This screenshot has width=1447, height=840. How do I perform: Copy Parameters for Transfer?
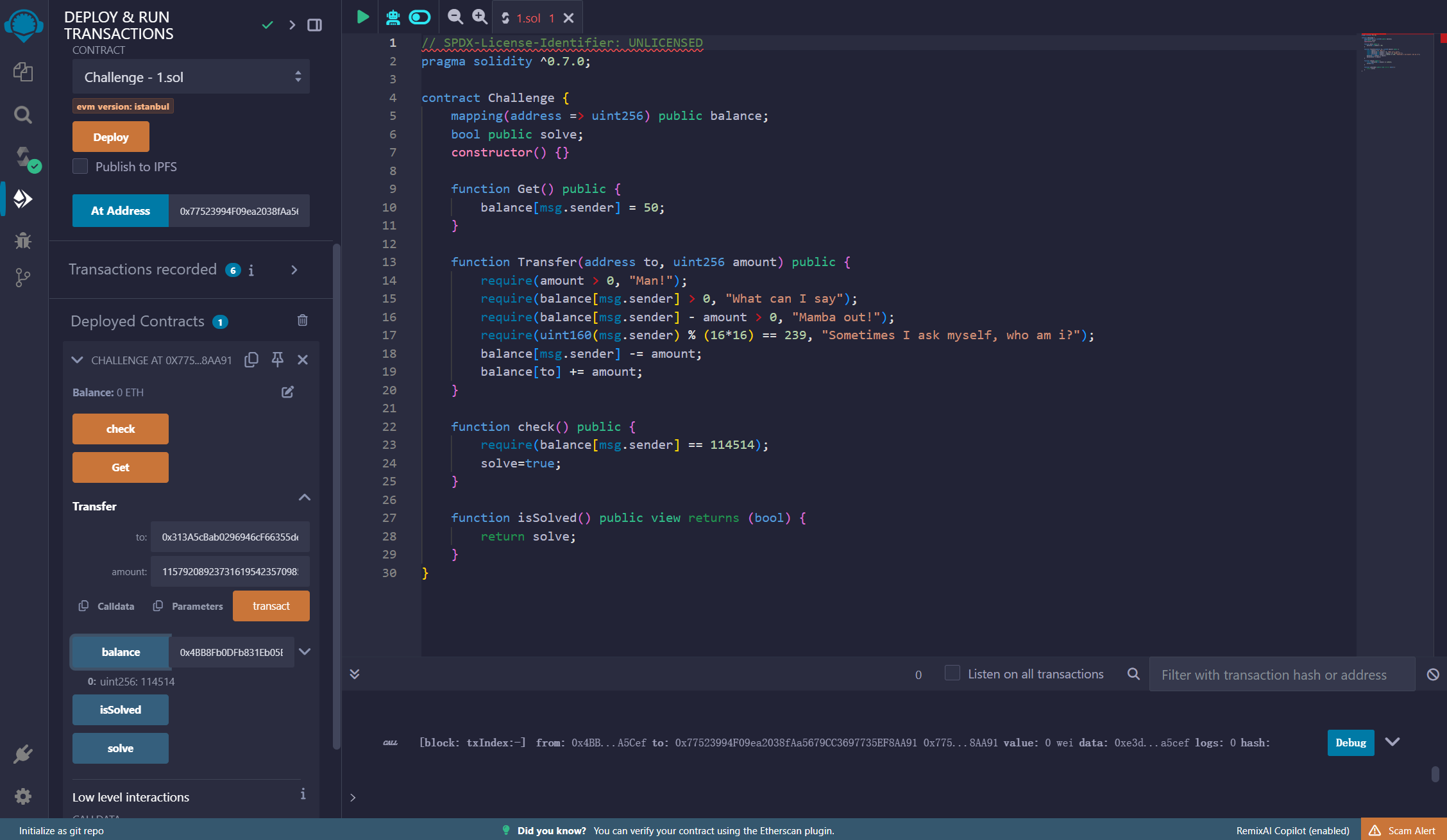click(x=188, y=606)
